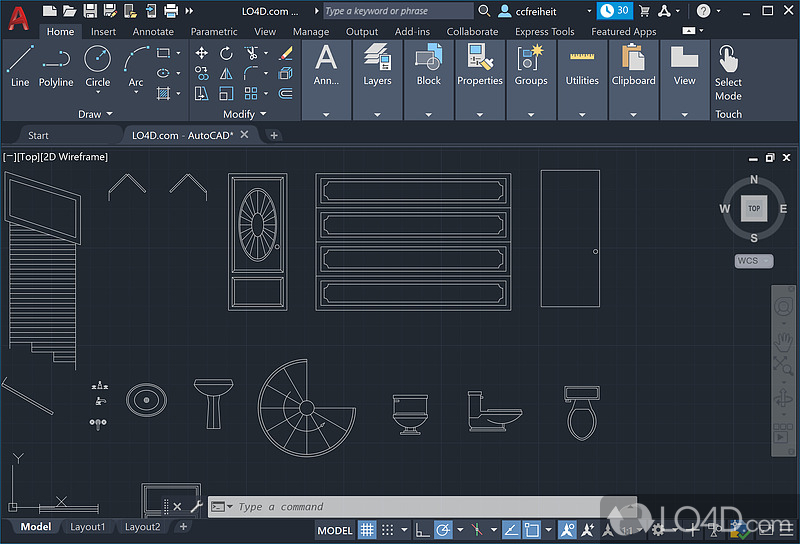Toggle the drawing grid display
The image size is (800, 544).
(367, 529)
